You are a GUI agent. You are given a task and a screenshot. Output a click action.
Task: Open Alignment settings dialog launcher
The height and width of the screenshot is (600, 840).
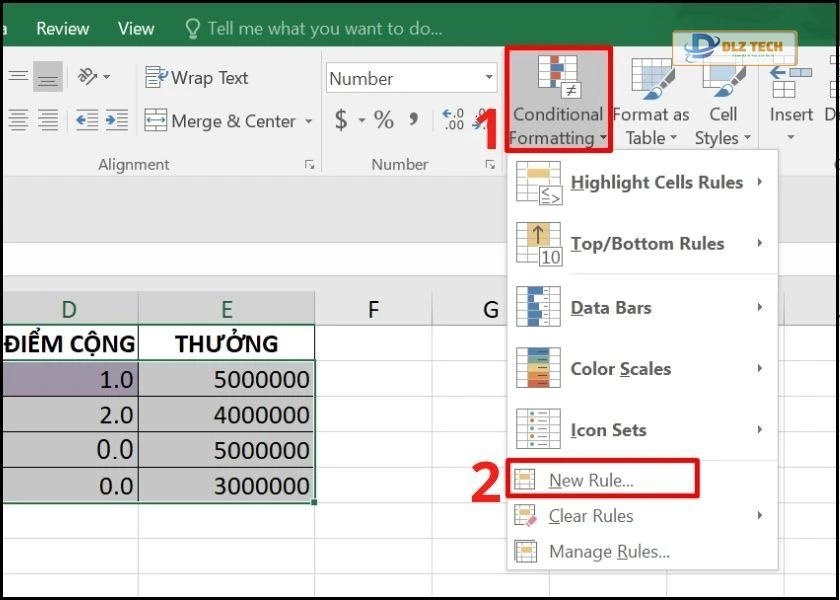coord(310,165)
